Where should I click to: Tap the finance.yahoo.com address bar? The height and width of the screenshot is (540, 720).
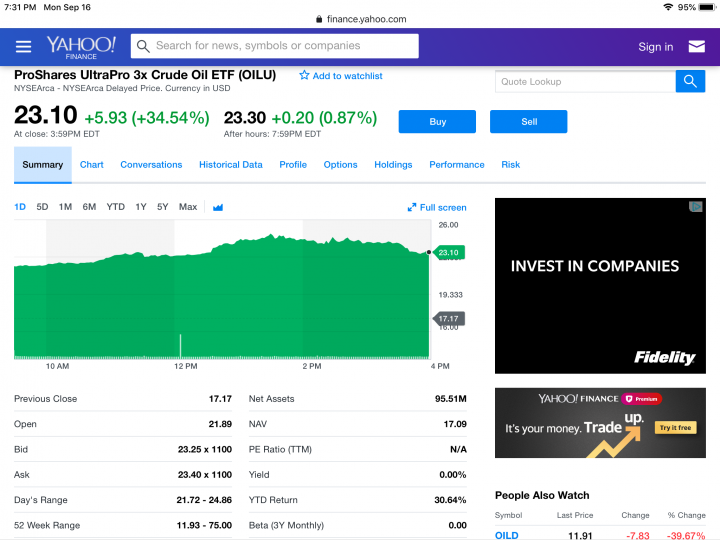click(x=361, y=19)
